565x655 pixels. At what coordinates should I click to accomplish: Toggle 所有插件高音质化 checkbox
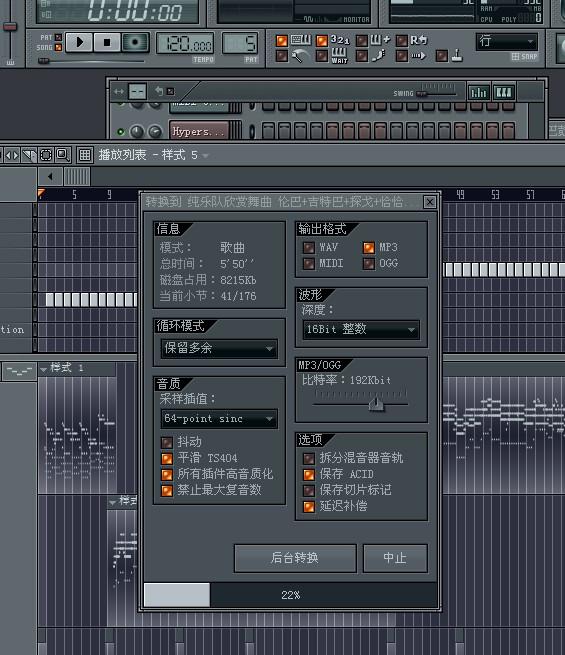[x=167, y=474]
